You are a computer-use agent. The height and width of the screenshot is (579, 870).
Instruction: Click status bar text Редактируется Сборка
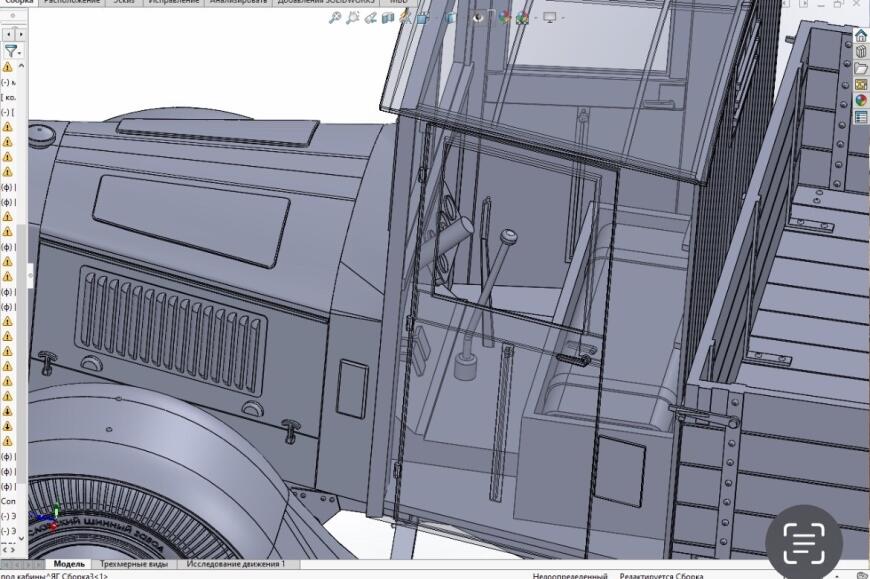[661, 576]
